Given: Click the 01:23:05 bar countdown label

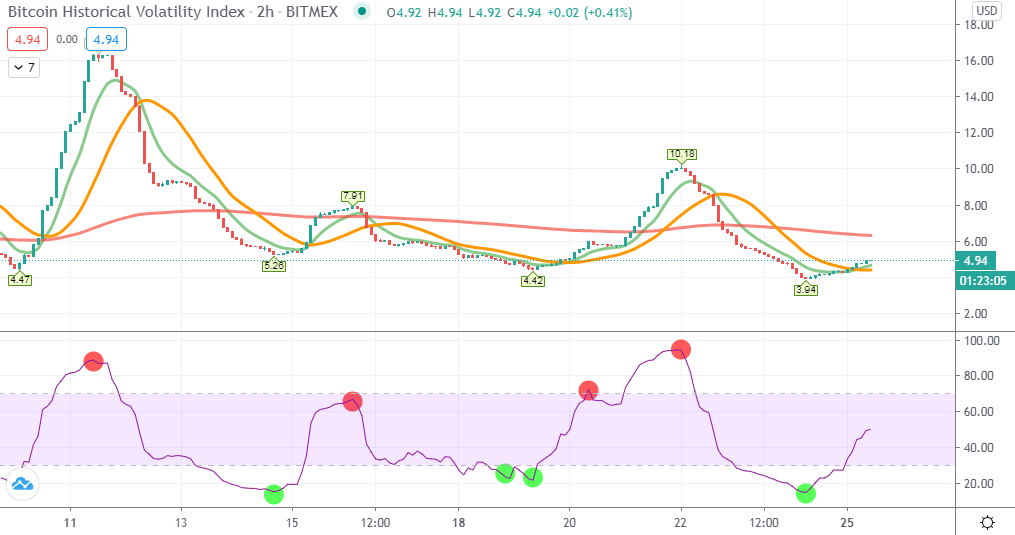Looking at the screenshot, I should pos(983,280).
